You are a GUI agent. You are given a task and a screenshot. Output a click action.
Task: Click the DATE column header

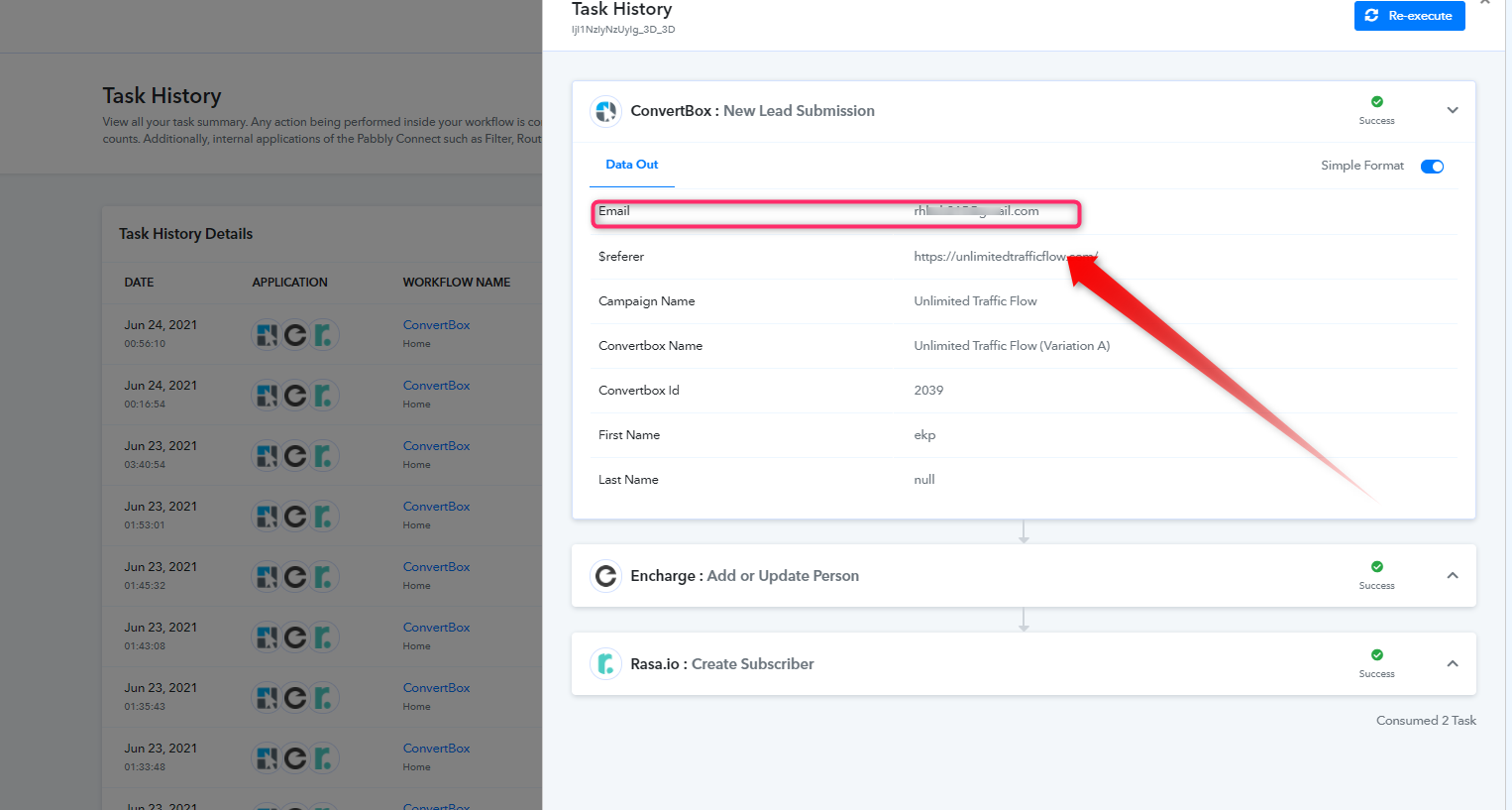point(139,283)
